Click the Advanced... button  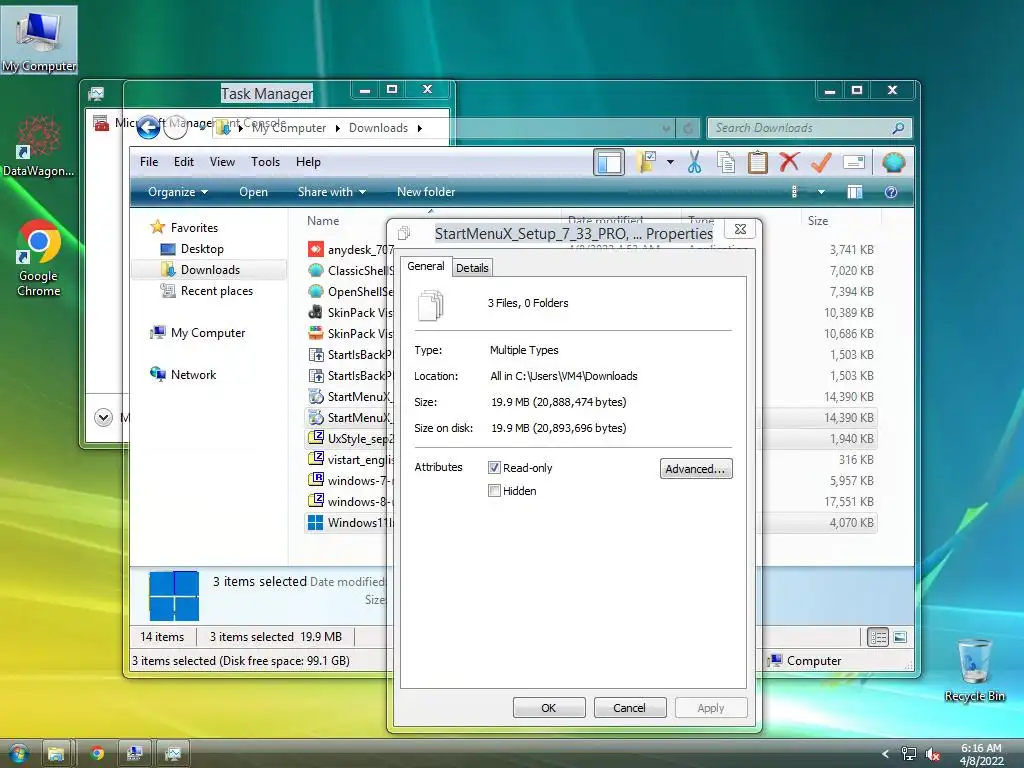point(696,469)
